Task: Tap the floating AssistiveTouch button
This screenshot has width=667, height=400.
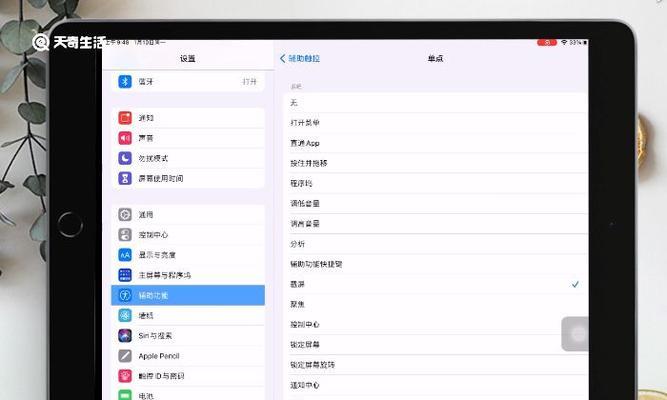Action: point(575,334)
